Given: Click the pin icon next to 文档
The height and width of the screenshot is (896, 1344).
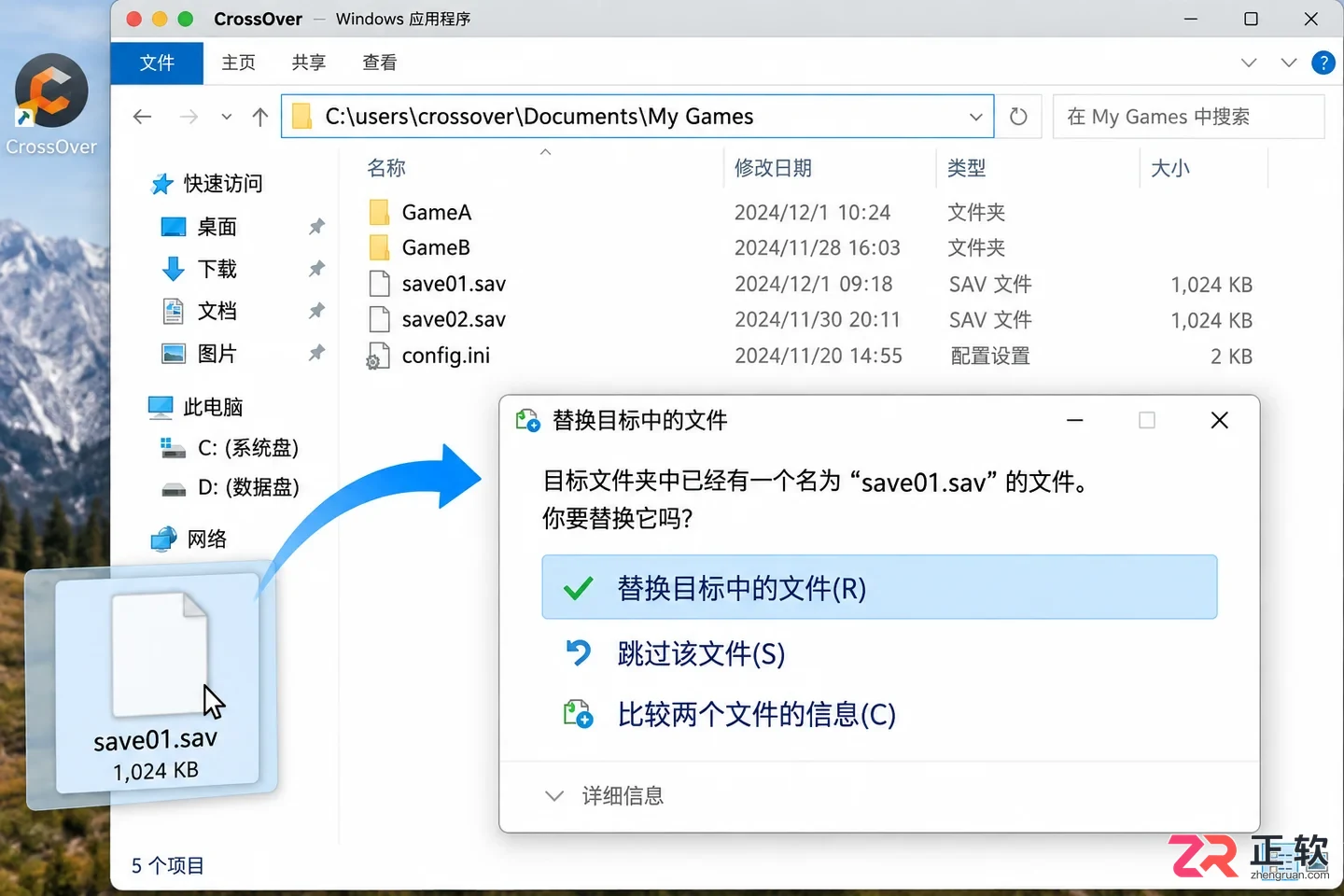Looking at the screenshot, I should [x=317, y=311].
